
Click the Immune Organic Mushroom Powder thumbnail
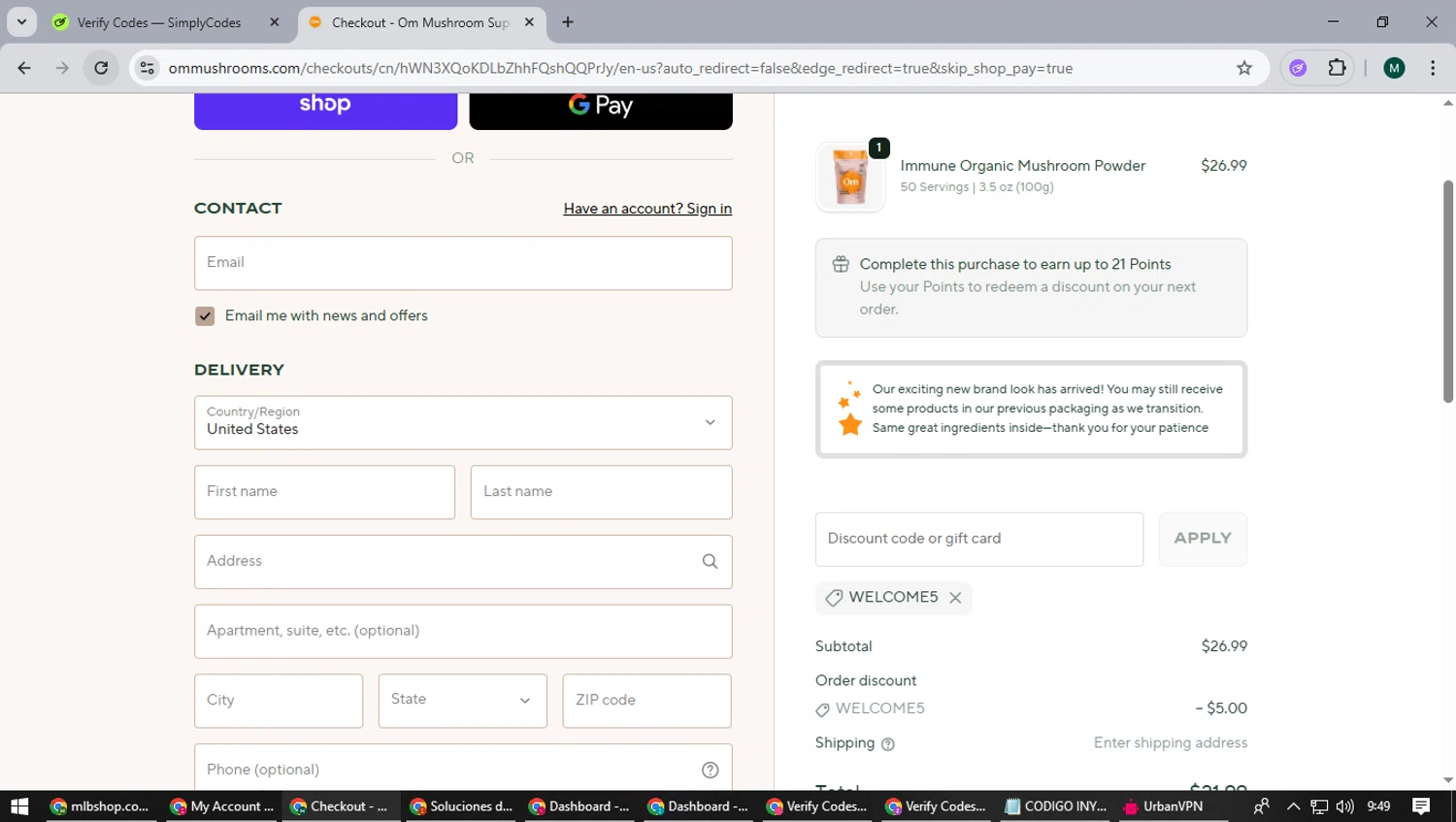(850, 178)
